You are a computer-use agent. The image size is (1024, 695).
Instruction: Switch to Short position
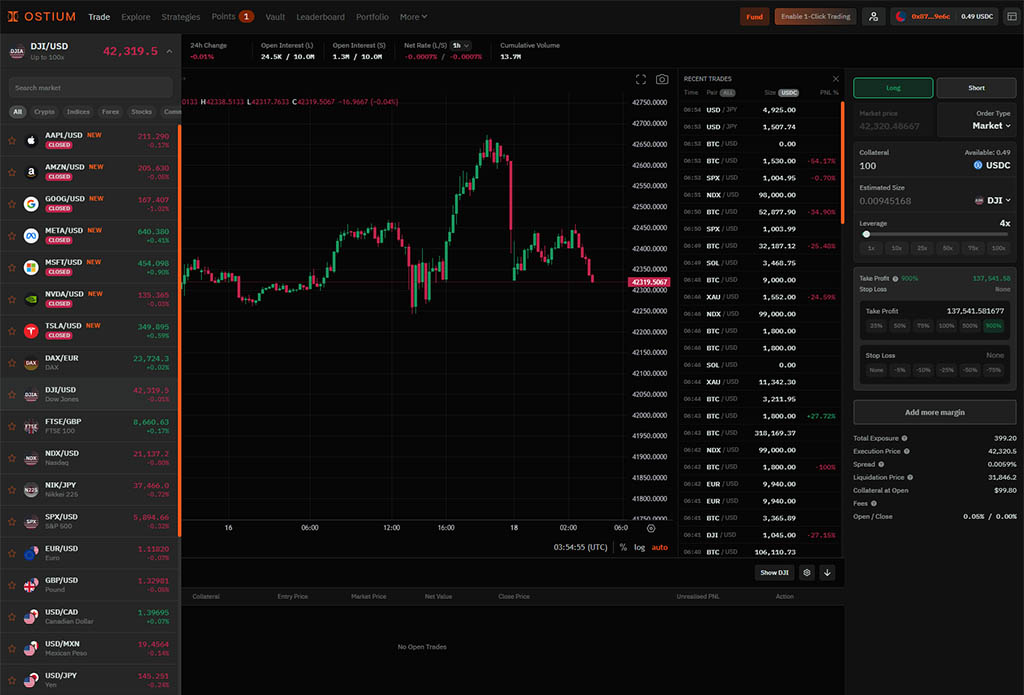pos(976,88)
